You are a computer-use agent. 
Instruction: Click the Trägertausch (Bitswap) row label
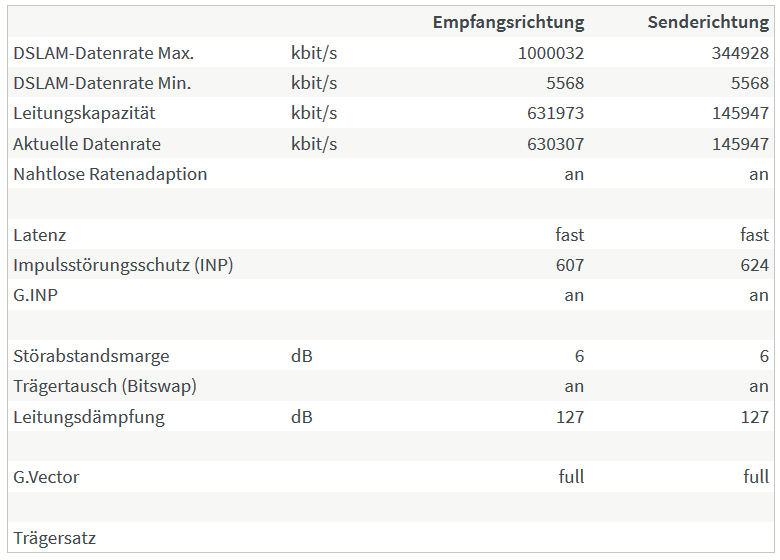pos(105,386)
